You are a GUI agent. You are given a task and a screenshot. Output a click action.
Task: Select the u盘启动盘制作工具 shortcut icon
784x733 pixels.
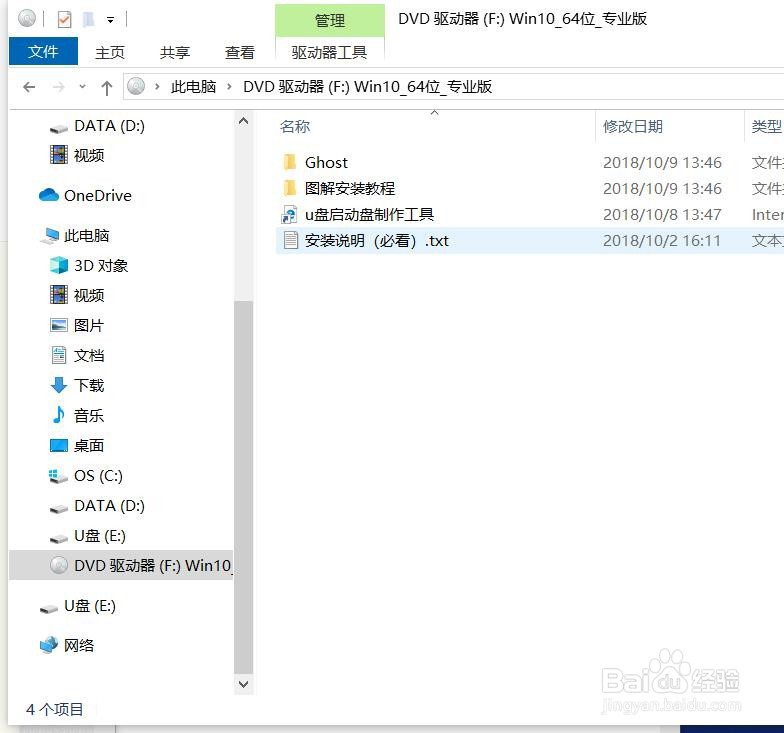click(x=290, y=214)
